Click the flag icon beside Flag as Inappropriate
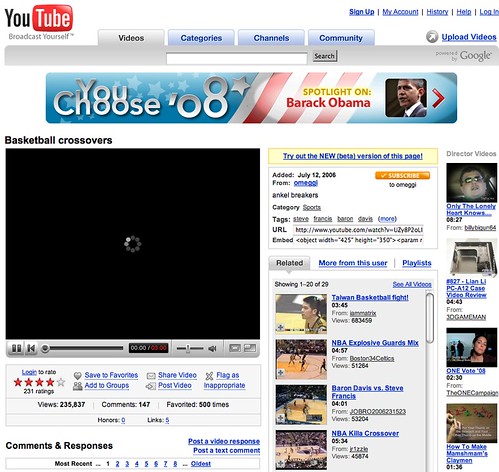The width and height of the screenshot is (499, 472). coord(209,376)
